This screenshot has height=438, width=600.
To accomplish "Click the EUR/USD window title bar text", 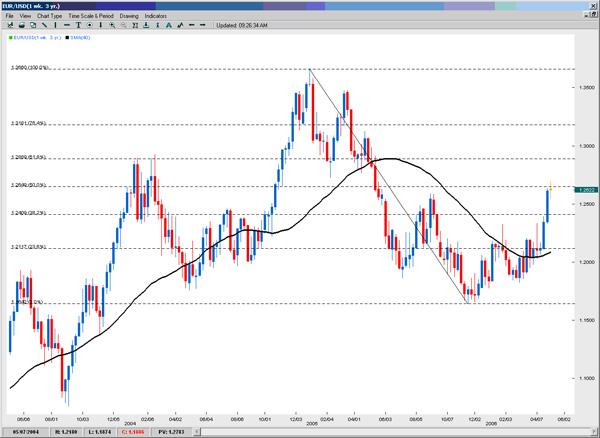I will (x=31, y=6).
